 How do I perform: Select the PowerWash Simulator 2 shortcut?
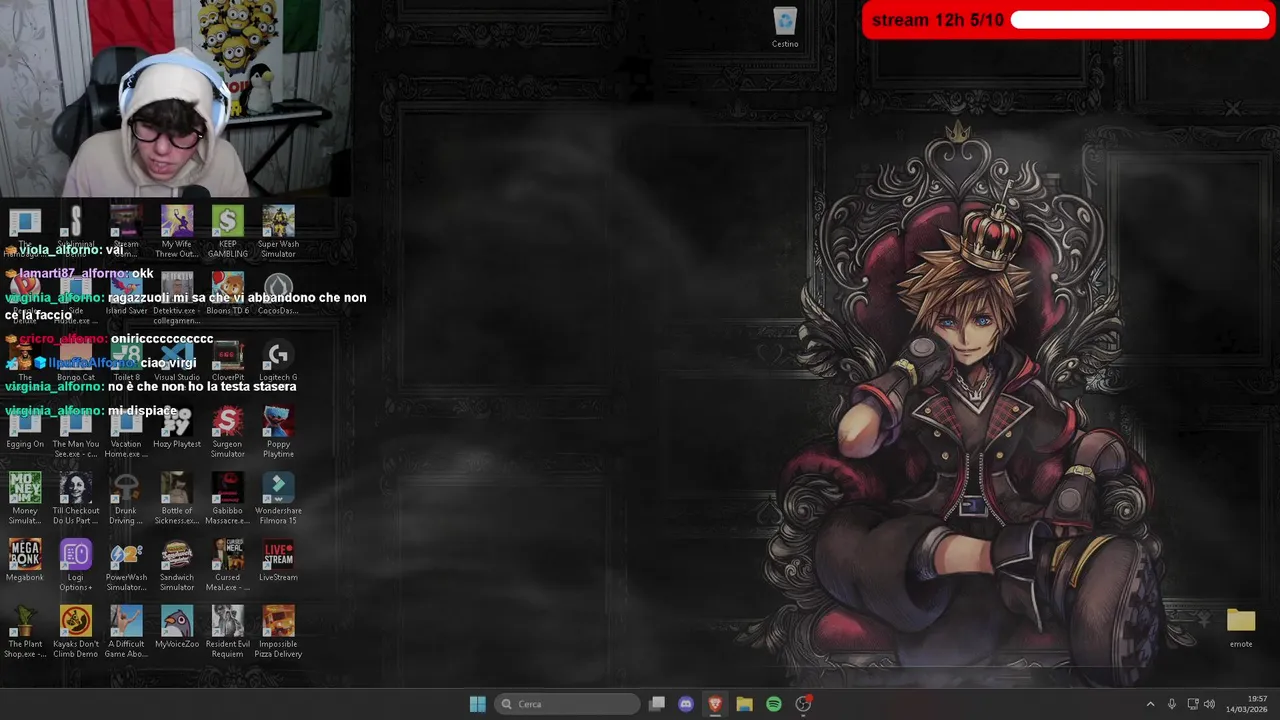(x=126, y=565)
